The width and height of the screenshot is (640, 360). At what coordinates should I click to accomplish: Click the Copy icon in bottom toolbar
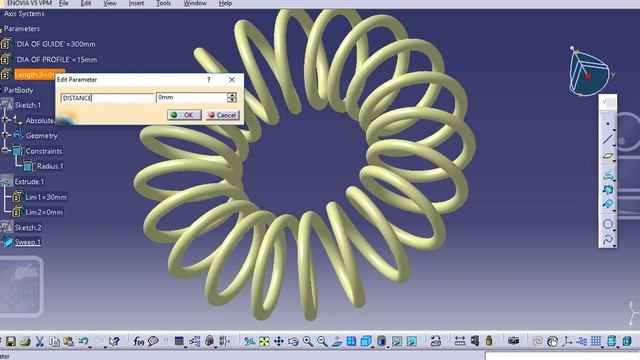[54, 341]
